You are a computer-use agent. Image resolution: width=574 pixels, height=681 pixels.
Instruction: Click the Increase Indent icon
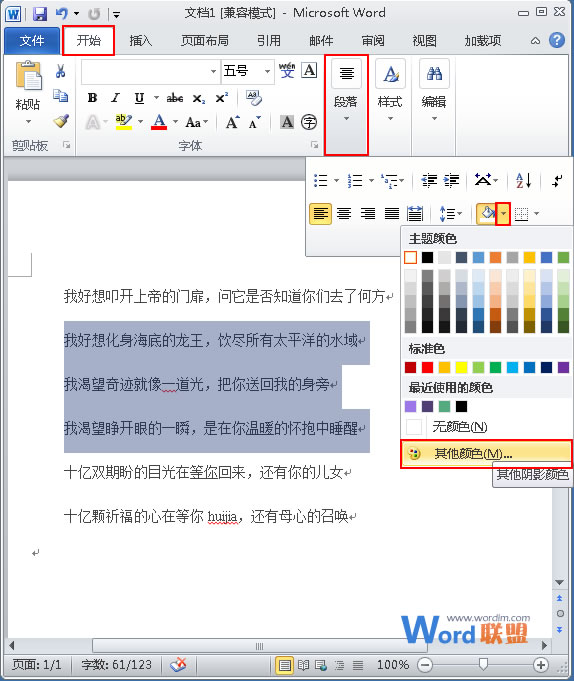point(451,180)
